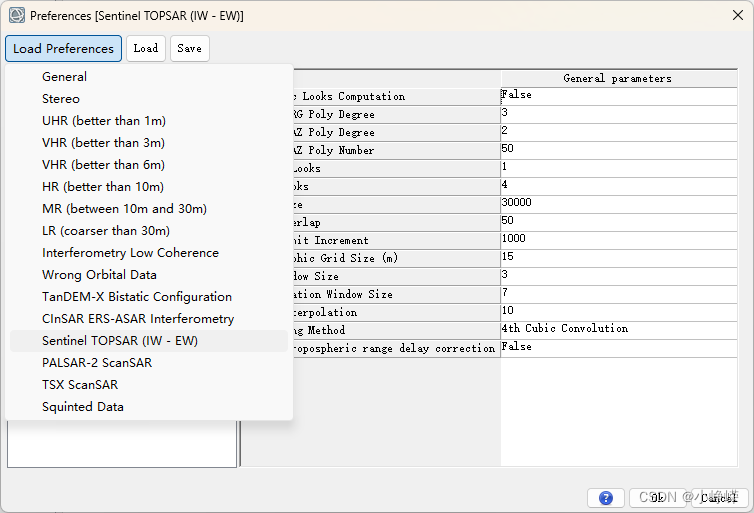
Task: Close the Preferences window
Action: (x=738, y=15)
